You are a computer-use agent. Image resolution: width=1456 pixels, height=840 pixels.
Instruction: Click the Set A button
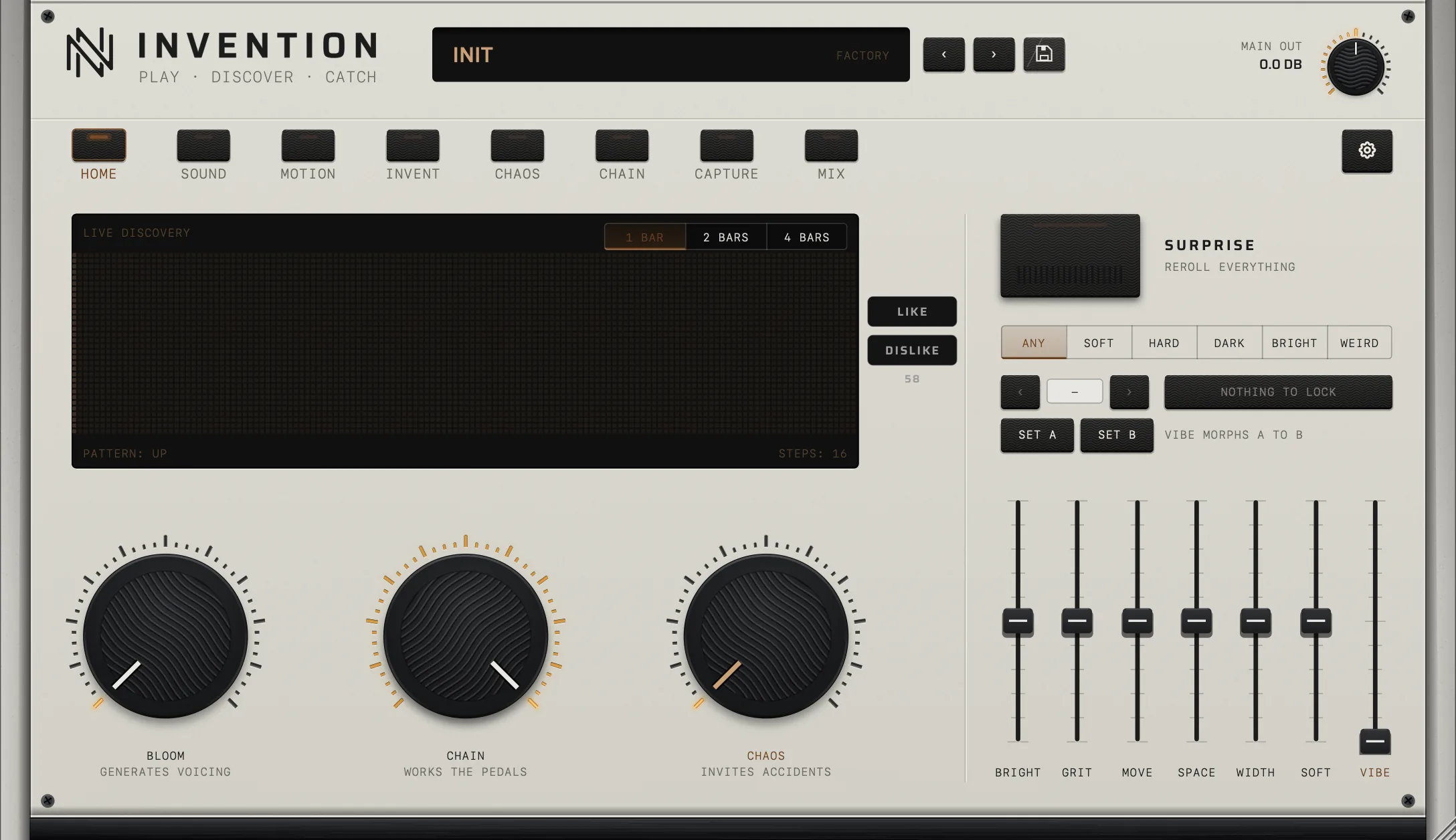1037,435
